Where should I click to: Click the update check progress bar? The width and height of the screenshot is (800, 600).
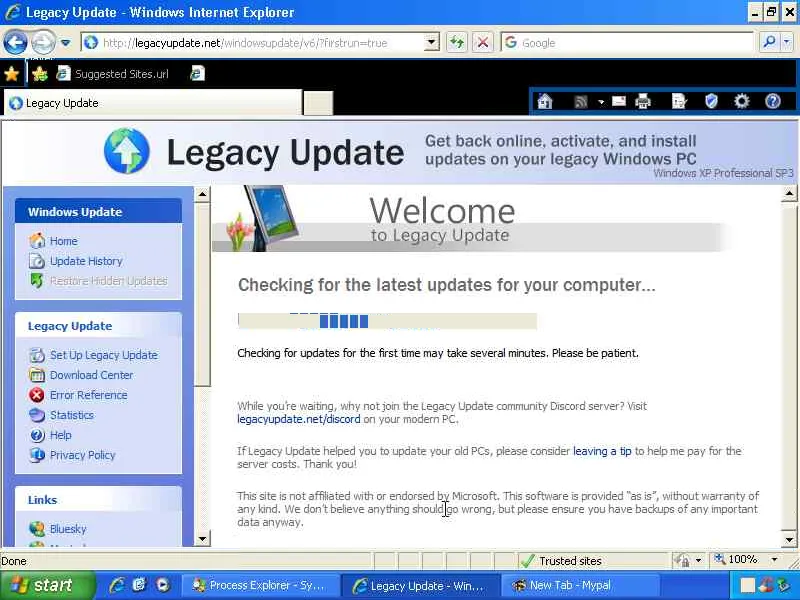(387, 321)
